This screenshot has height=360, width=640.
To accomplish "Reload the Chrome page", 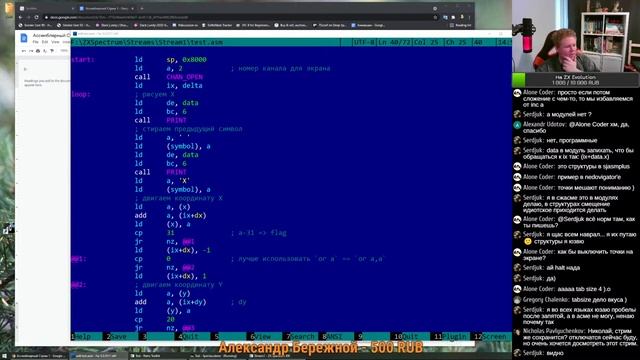I will pyautogui.click(x=36, y=17).
